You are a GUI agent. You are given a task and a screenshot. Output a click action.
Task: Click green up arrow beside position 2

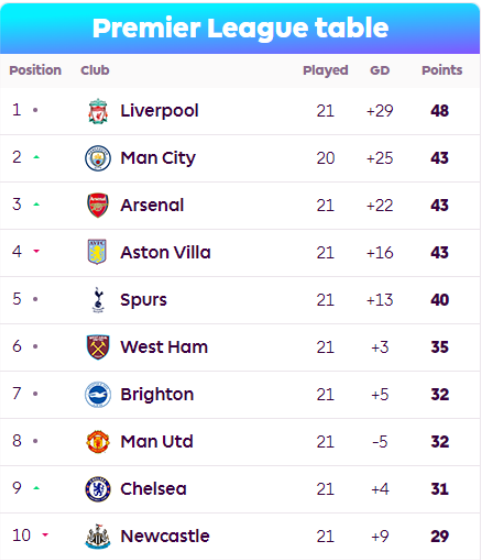36,157
